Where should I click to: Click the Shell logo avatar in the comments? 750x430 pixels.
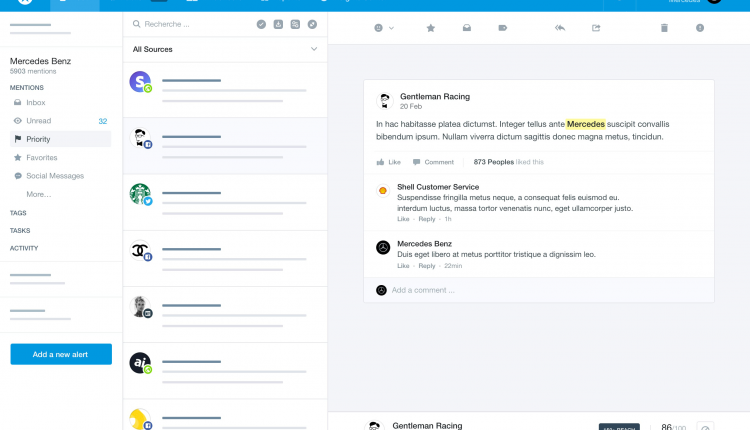[x=383, y=190]
